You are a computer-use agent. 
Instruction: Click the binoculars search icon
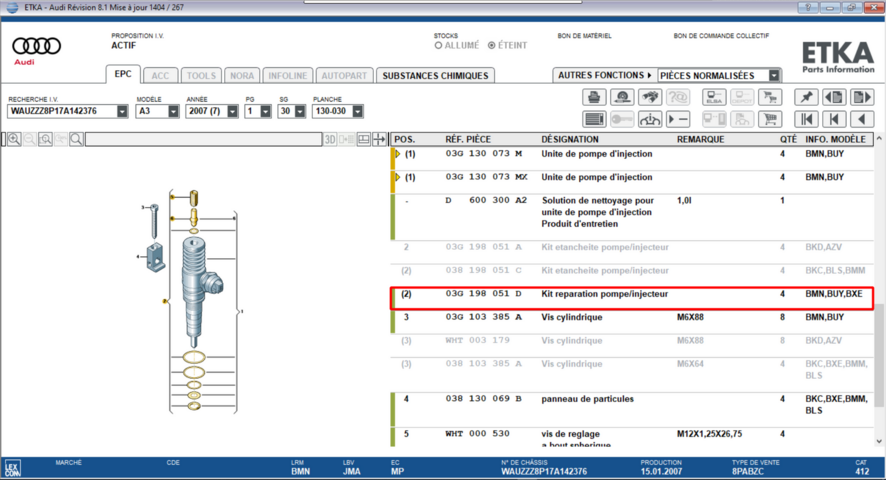tap(650, 97)
